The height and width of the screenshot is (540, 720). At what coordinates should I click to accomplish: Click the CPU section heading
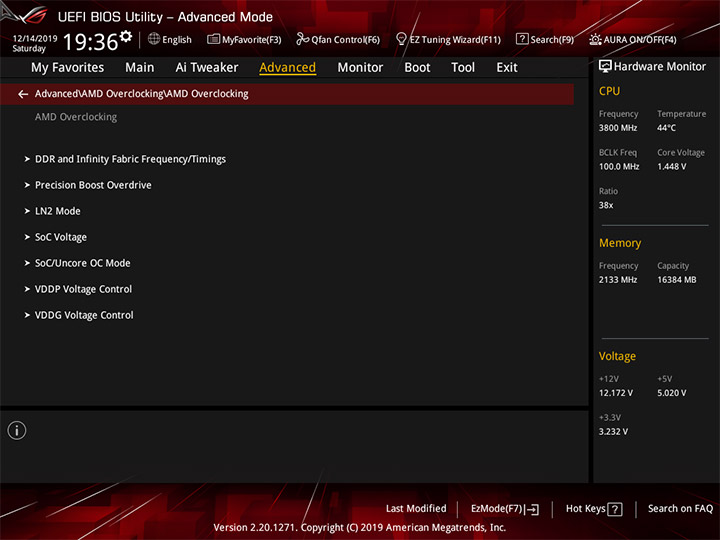coord(609,91)
